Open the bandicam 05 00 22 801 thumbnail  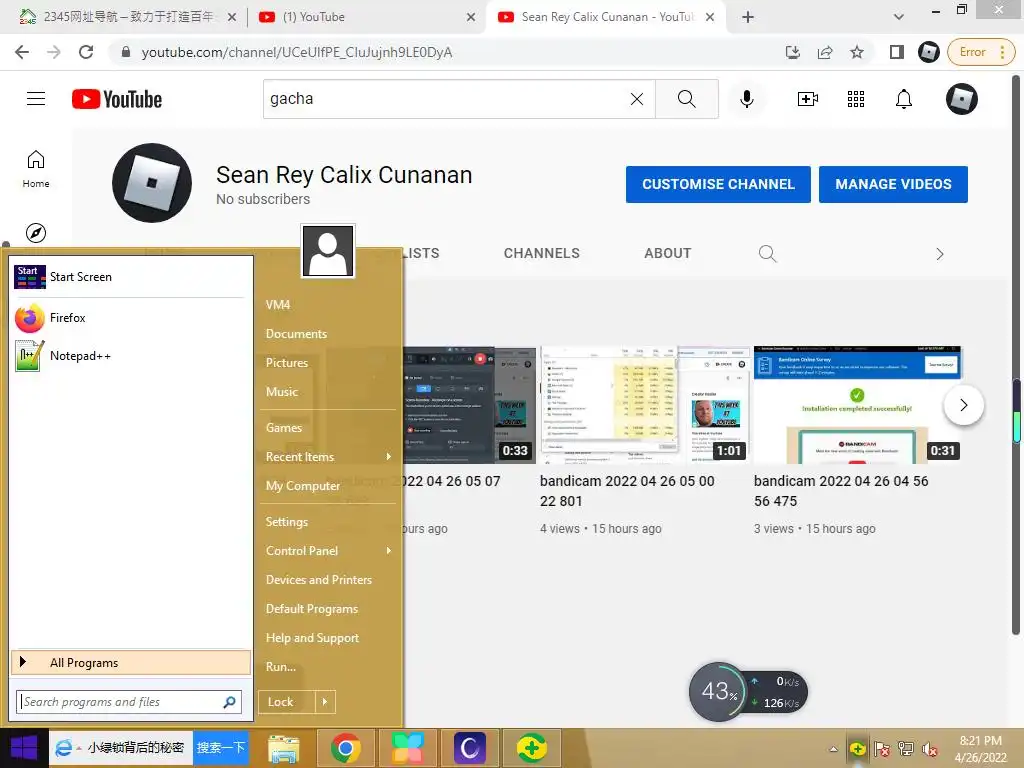click(x=645, y=405)
